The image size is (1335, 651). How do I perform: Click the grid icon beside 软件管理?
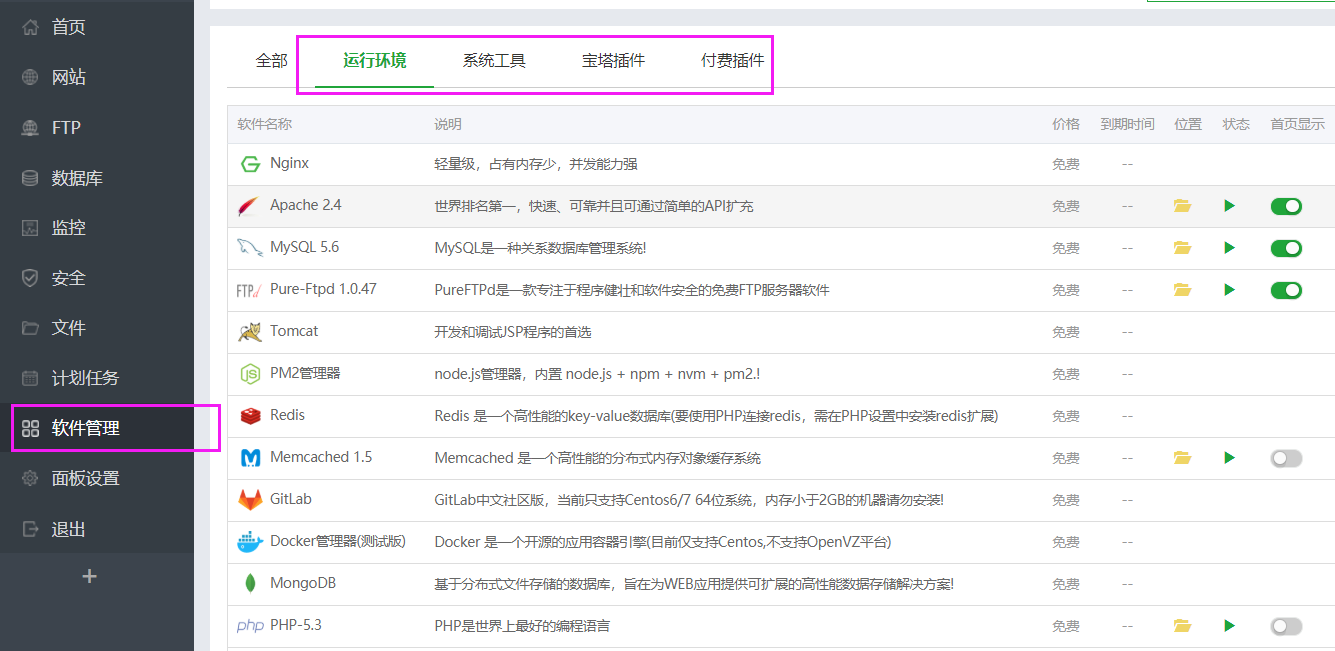(x=31, y=428)
